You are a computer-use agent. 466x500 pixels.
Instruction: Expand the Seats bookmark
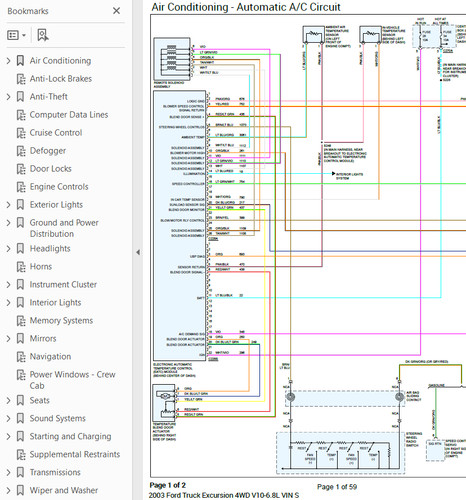point(9,400)
